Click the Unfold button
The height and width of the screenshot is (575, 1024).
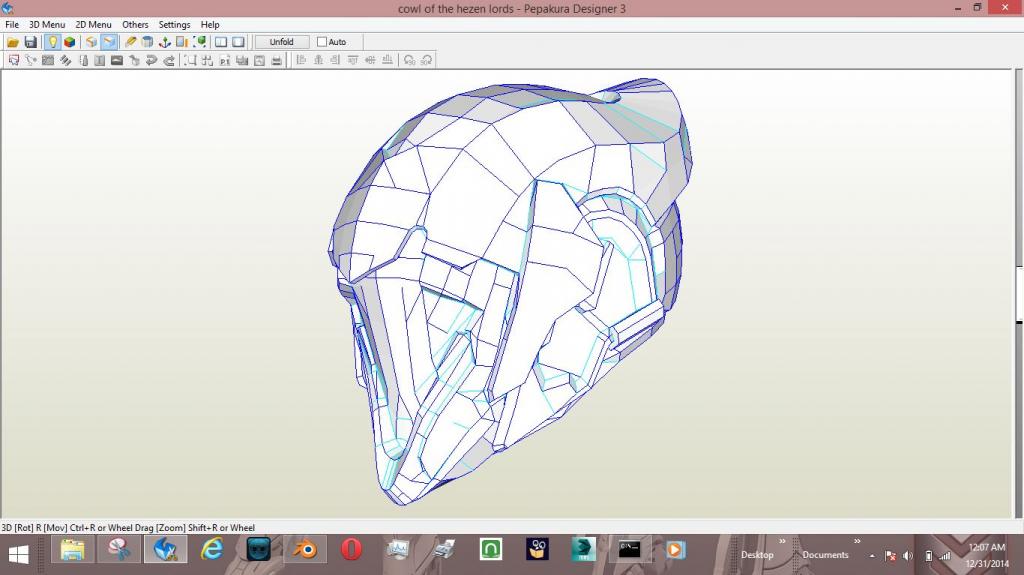click(281, 42)
